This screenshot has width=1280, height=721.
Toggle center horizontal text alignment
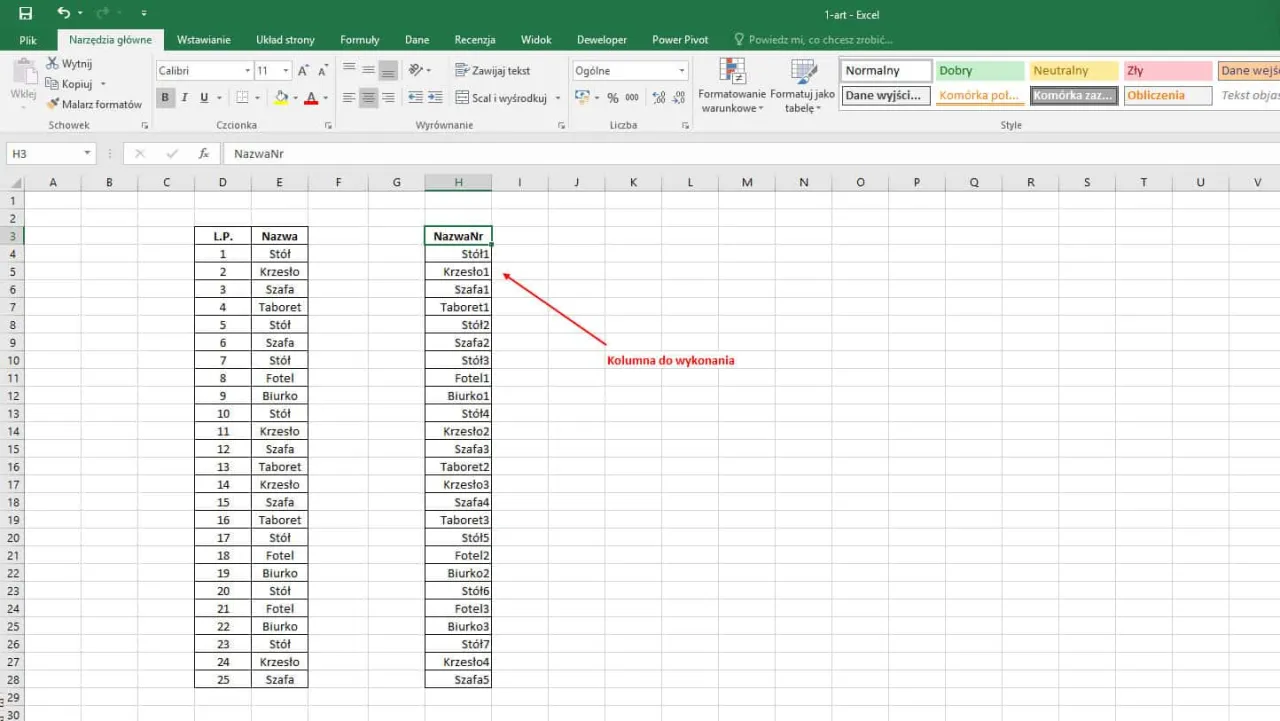pos(368,98)
